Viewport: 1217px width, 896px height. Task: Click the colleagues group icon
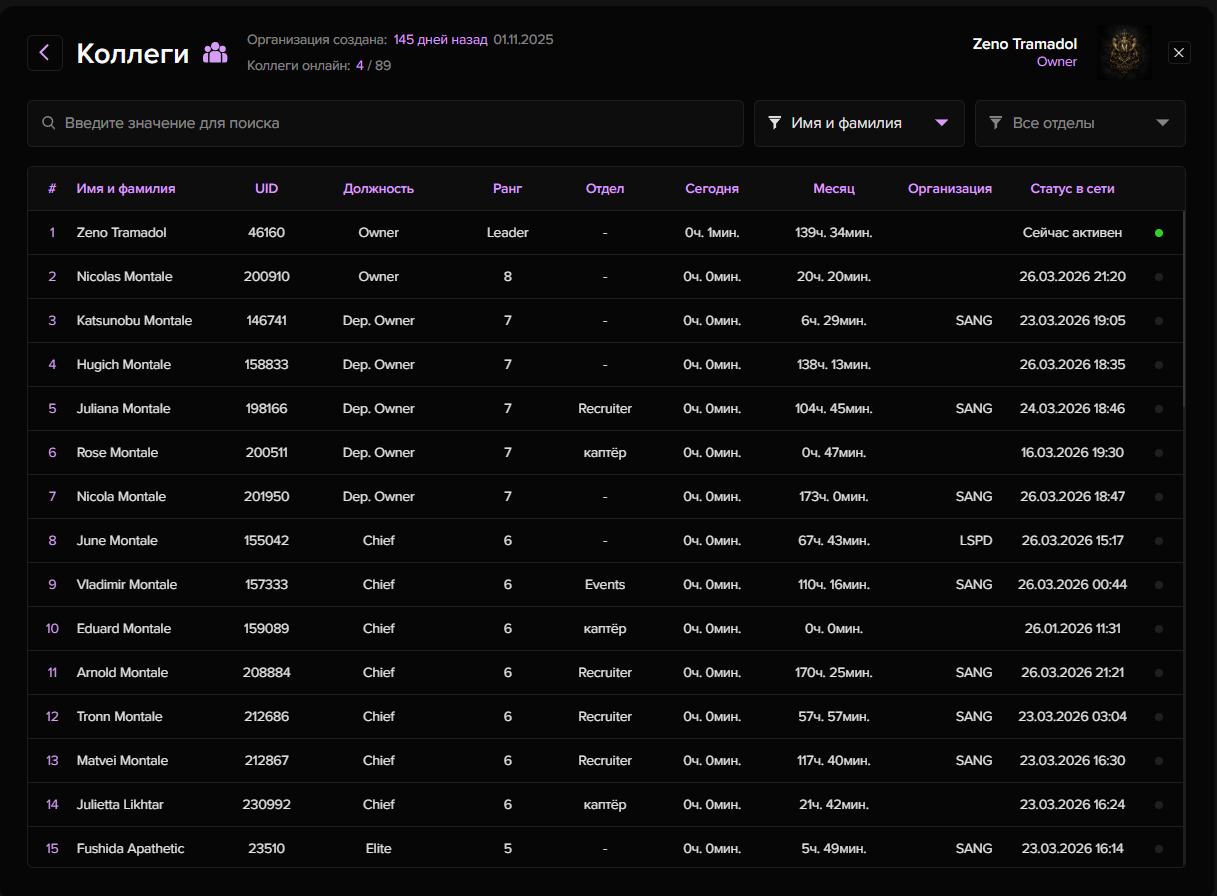point(215,53)
